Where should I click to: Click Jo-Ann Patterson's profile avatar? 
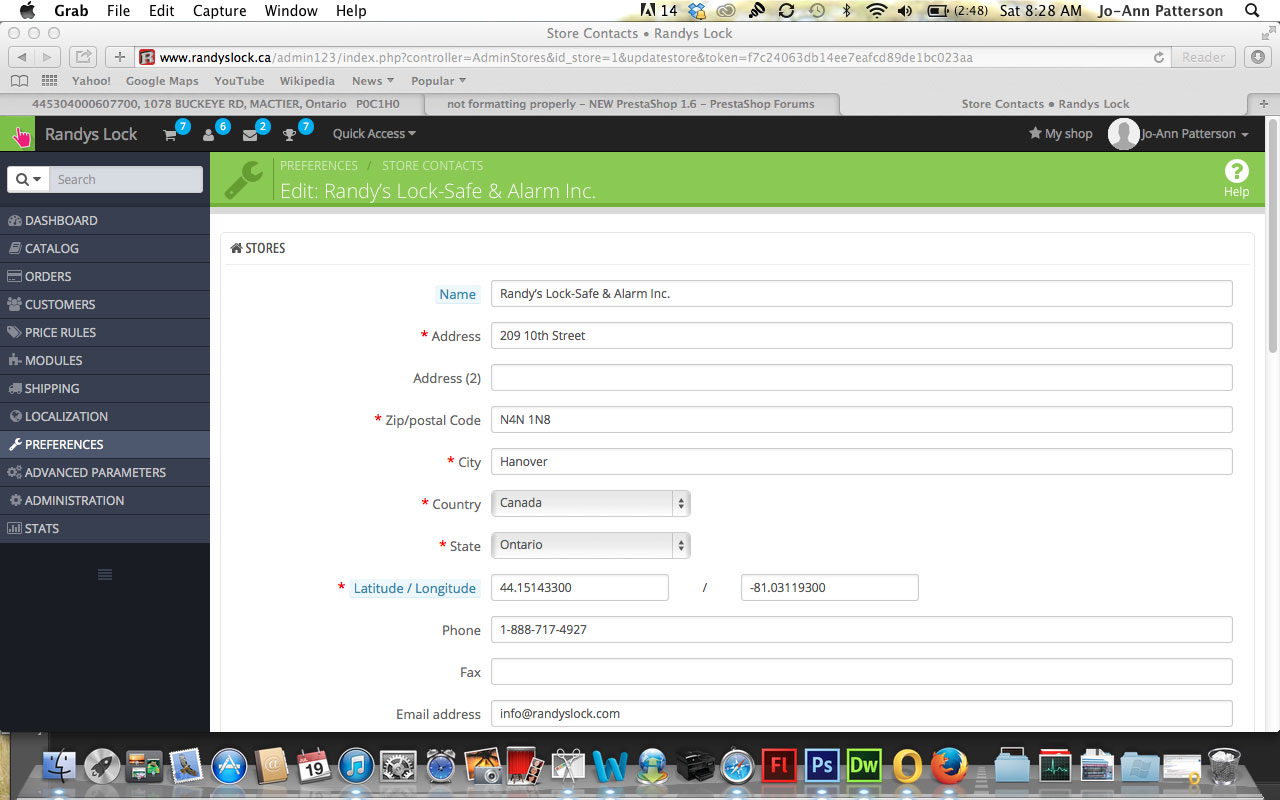[x=1123, y=134]
